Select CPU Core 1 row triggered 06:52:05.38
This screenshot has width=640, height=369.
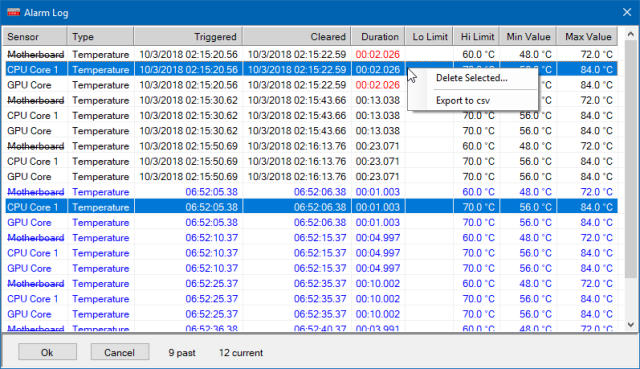pos(311,207)
